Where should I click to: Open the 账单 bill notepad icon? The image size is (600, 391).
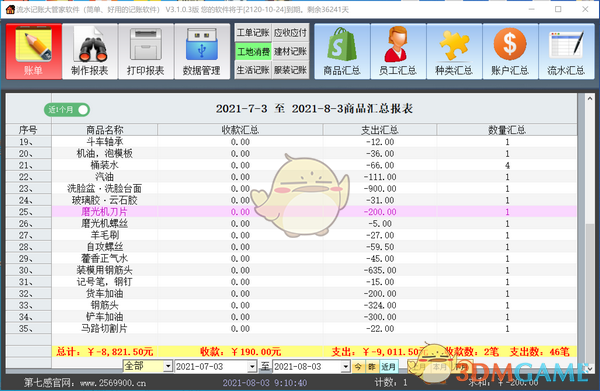point(34,51)
